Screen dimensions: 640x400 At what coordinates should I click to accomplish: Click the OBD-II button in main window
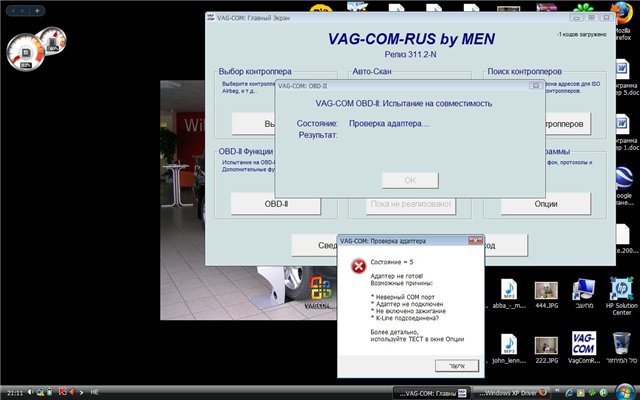276,204
